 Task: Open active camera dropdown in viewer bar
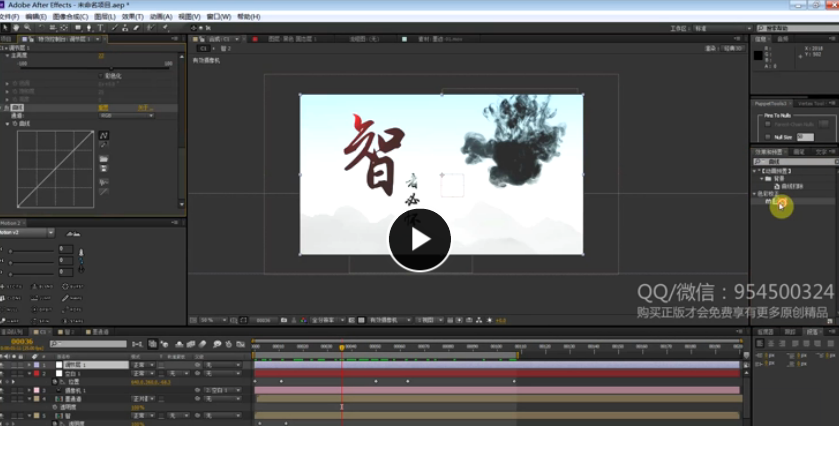coord(390,320)
